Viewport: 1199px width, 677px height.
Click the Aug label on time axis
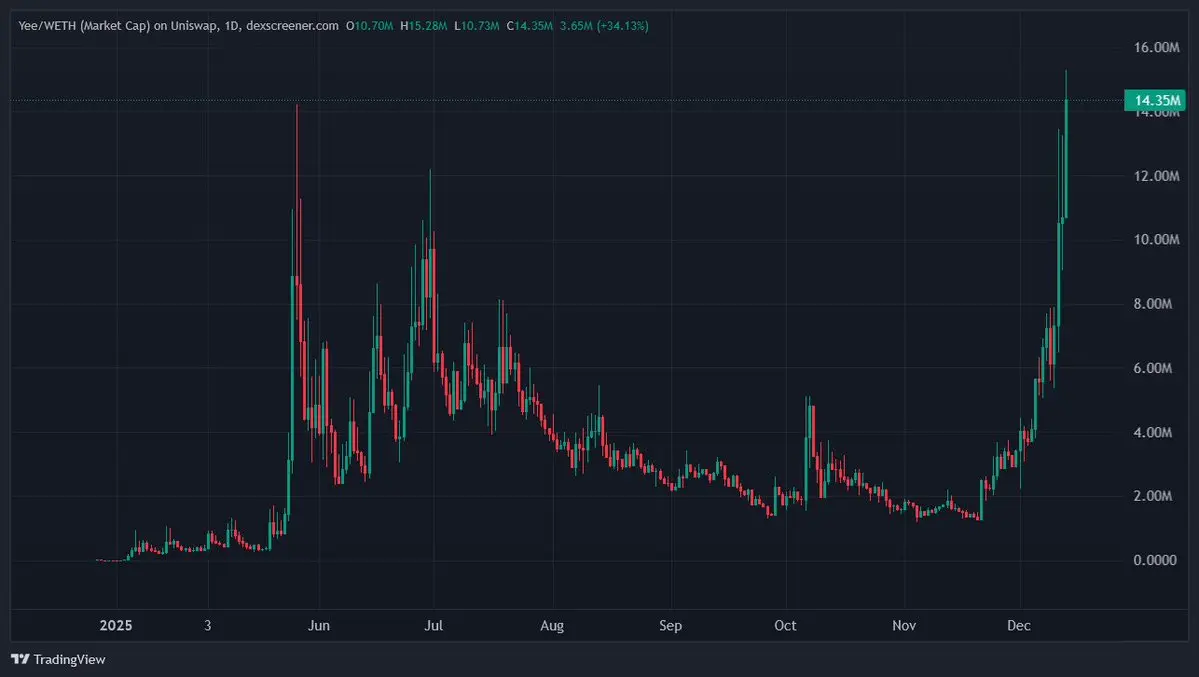[x=552, y=625]
